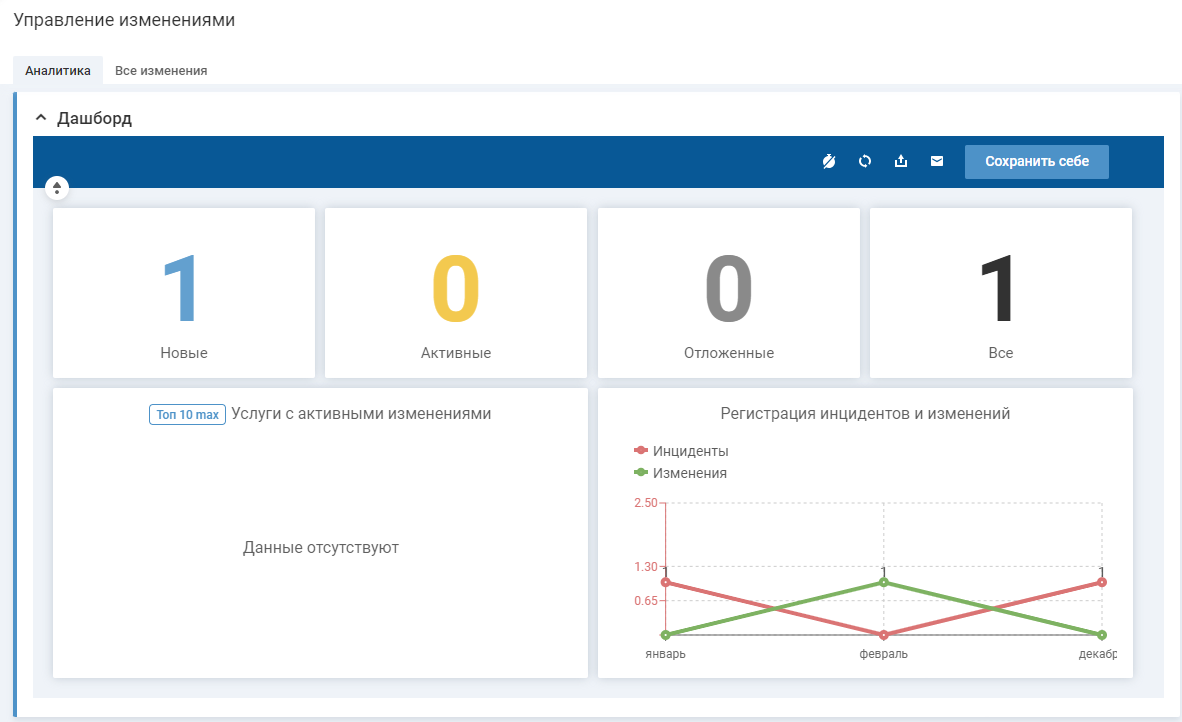The width and height of the screenshot is (1182, 722).
Task: Open the Отложенные changes counter tile
Action: [x=728, y=293]
